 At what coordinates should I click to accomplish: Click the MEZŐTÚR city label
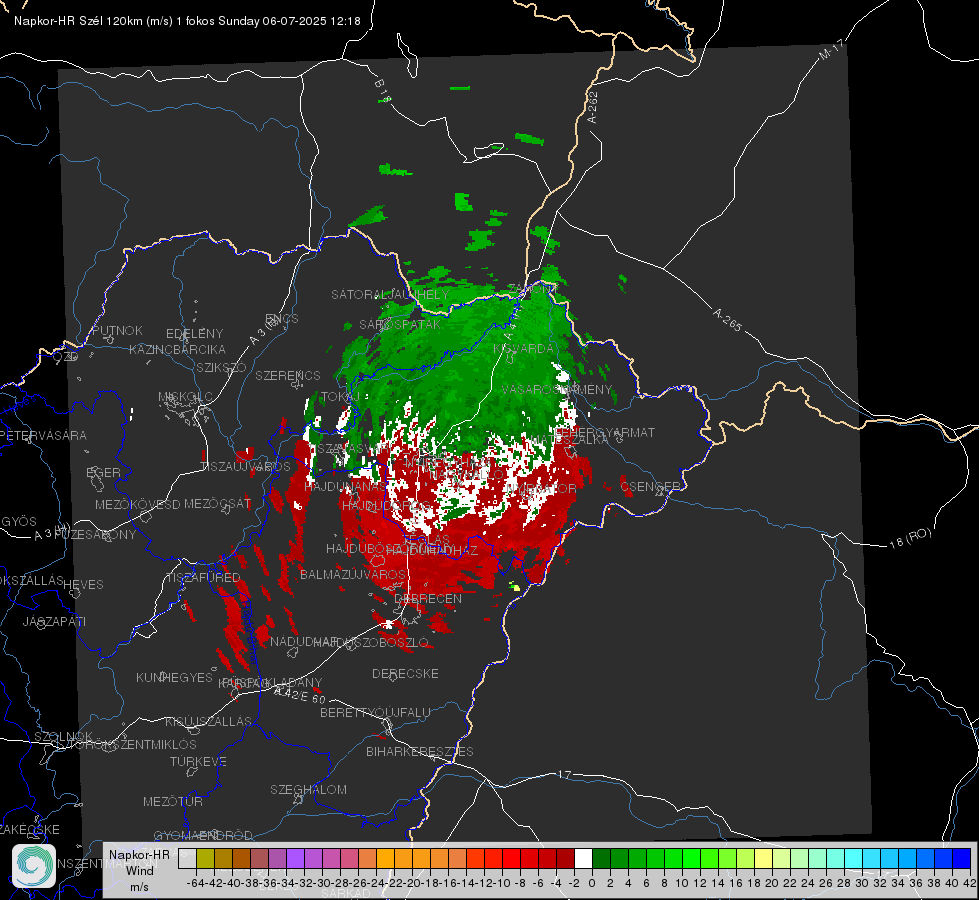coord(173,801)
